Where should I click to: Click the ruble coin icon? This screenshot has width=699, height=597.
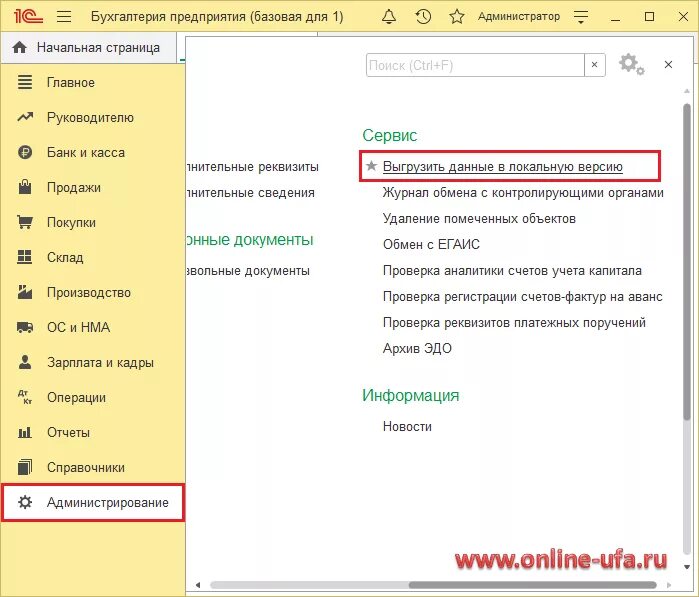pos(25,152)
